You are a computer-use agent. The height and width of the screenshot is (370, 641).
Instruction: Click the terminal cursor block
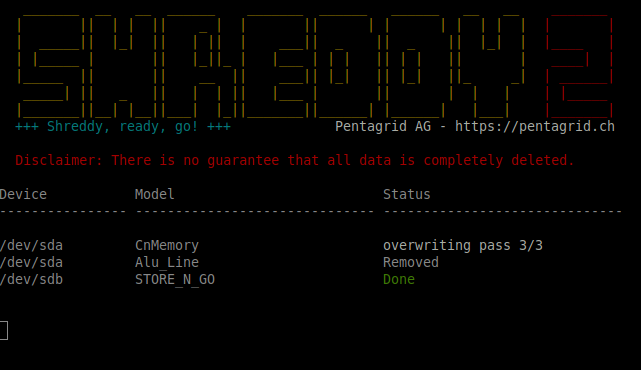pos(4,330)
